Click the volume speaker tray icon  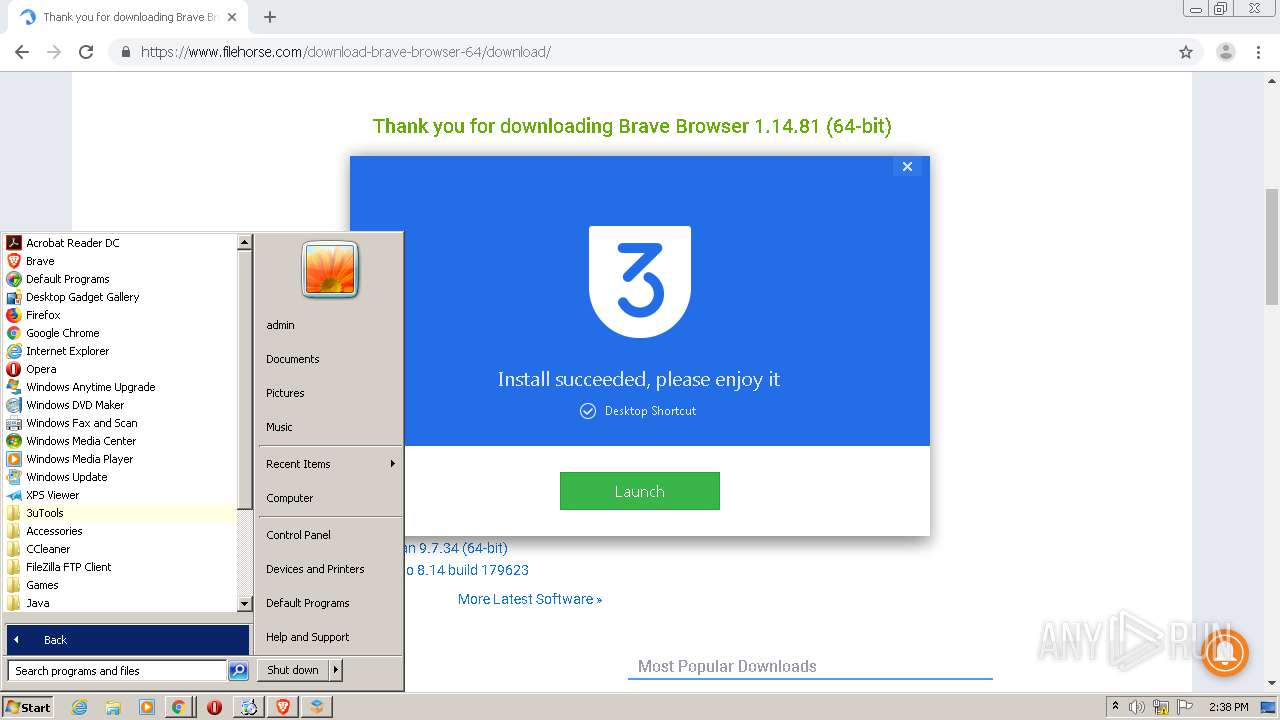pos(1137,707)
